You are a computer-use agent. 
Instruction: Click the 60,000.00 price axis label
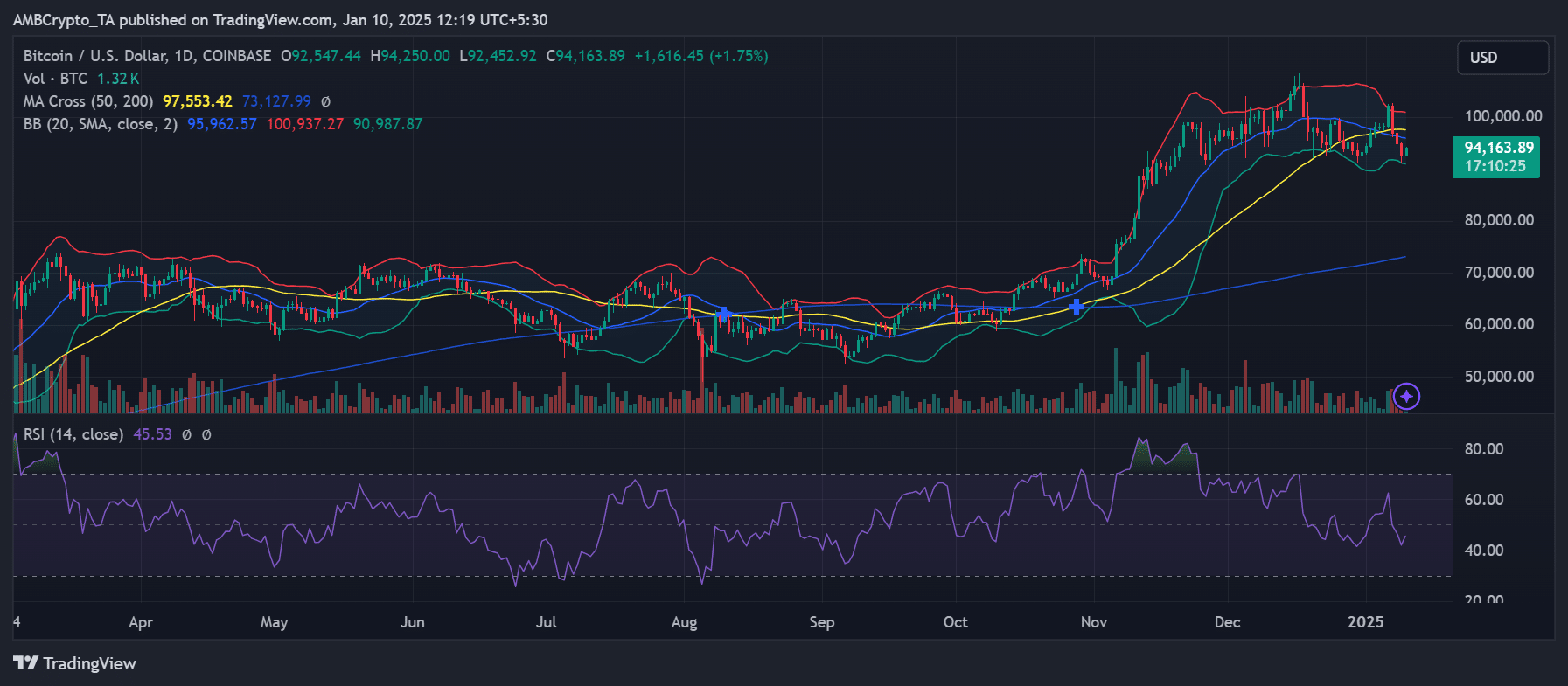1499,324
